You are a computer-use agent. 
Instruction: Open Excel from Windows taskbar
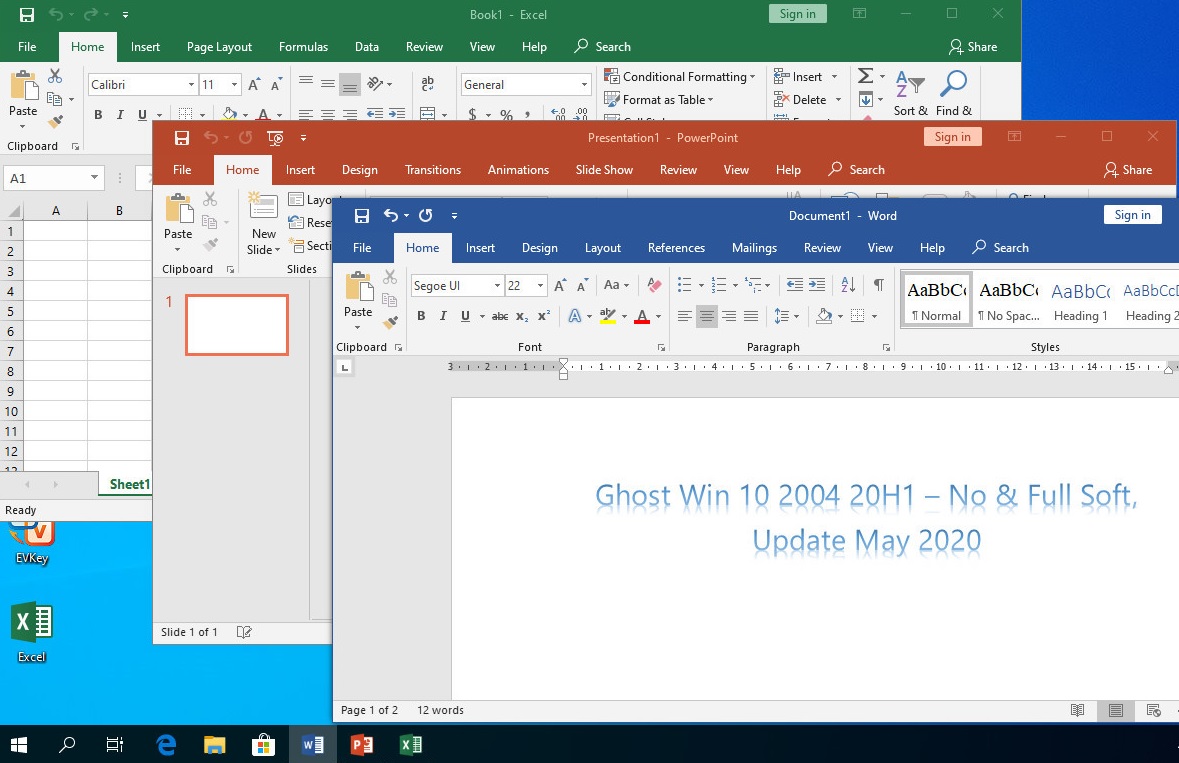(x=411, y=745)
